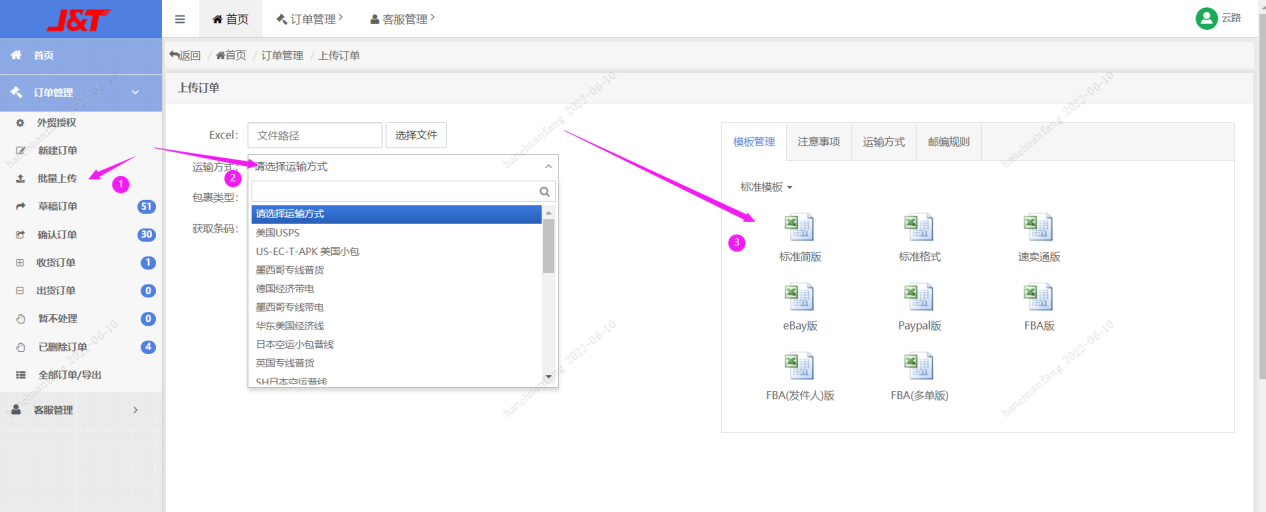
Task: Click the search magnifier icon in dropdown
Action: coord(545,192)
